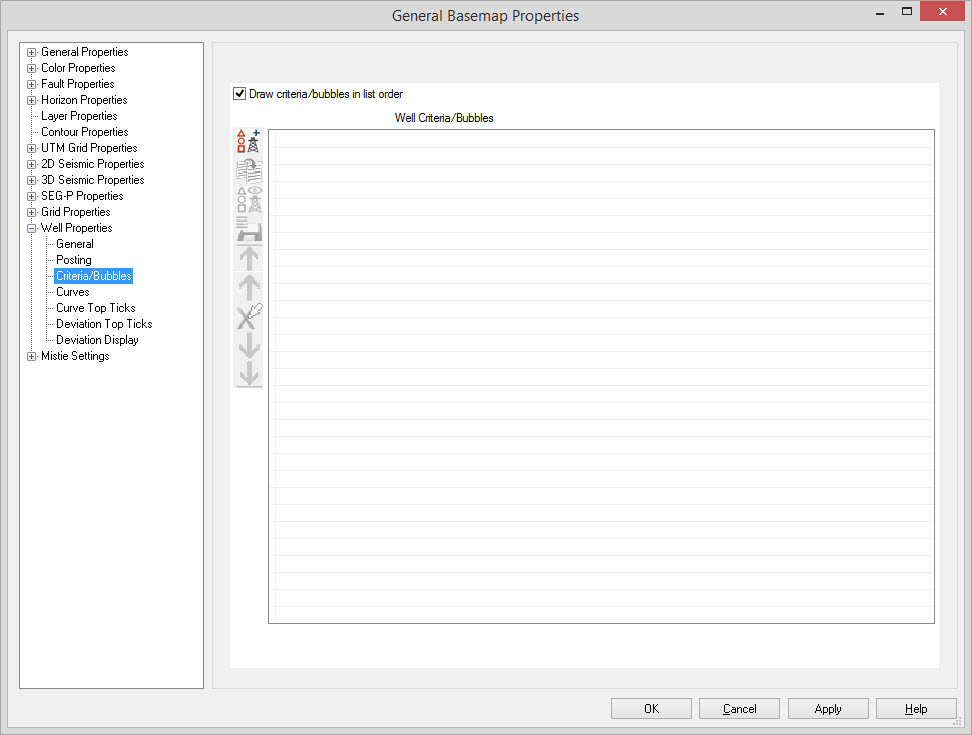972x735 pixels.
Task: Click the move-to-bottom arrow with bar below
Action: (248, 374)
